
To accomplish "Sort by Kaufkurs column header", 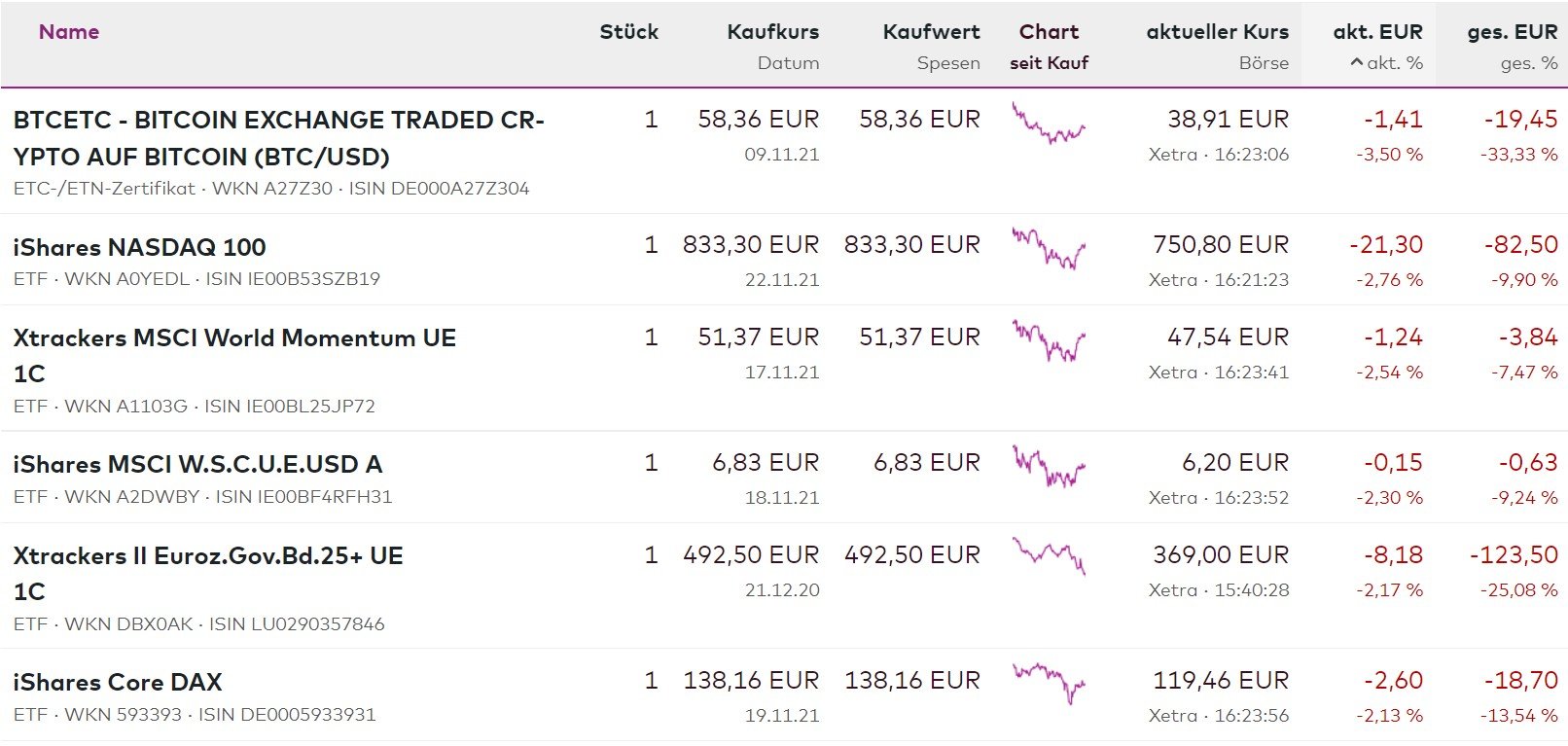I will pyautogui.click(x=772, y=32).
